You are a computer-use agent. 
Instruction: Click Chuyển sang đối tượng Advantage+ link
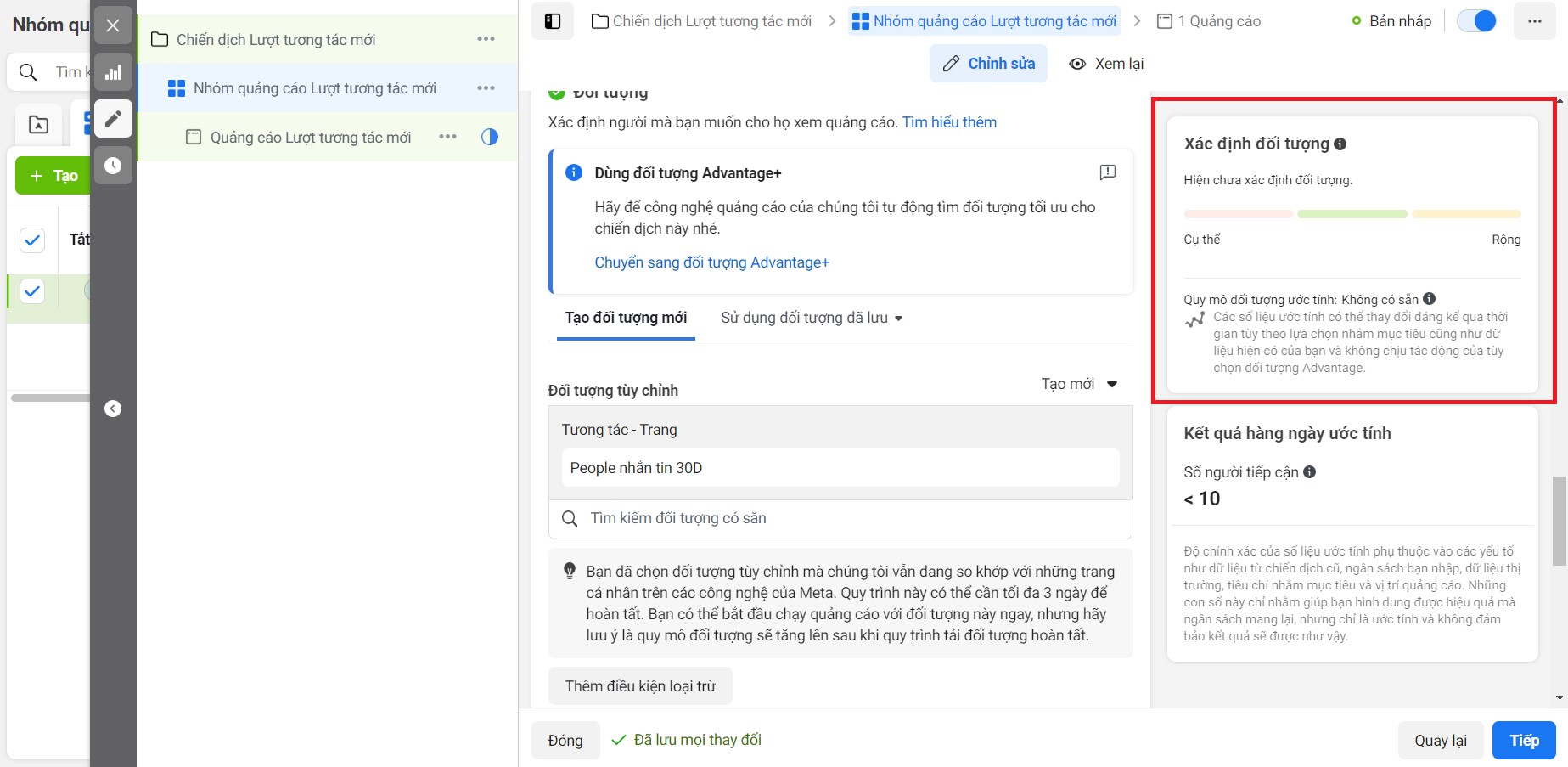[x=711, y=262]
